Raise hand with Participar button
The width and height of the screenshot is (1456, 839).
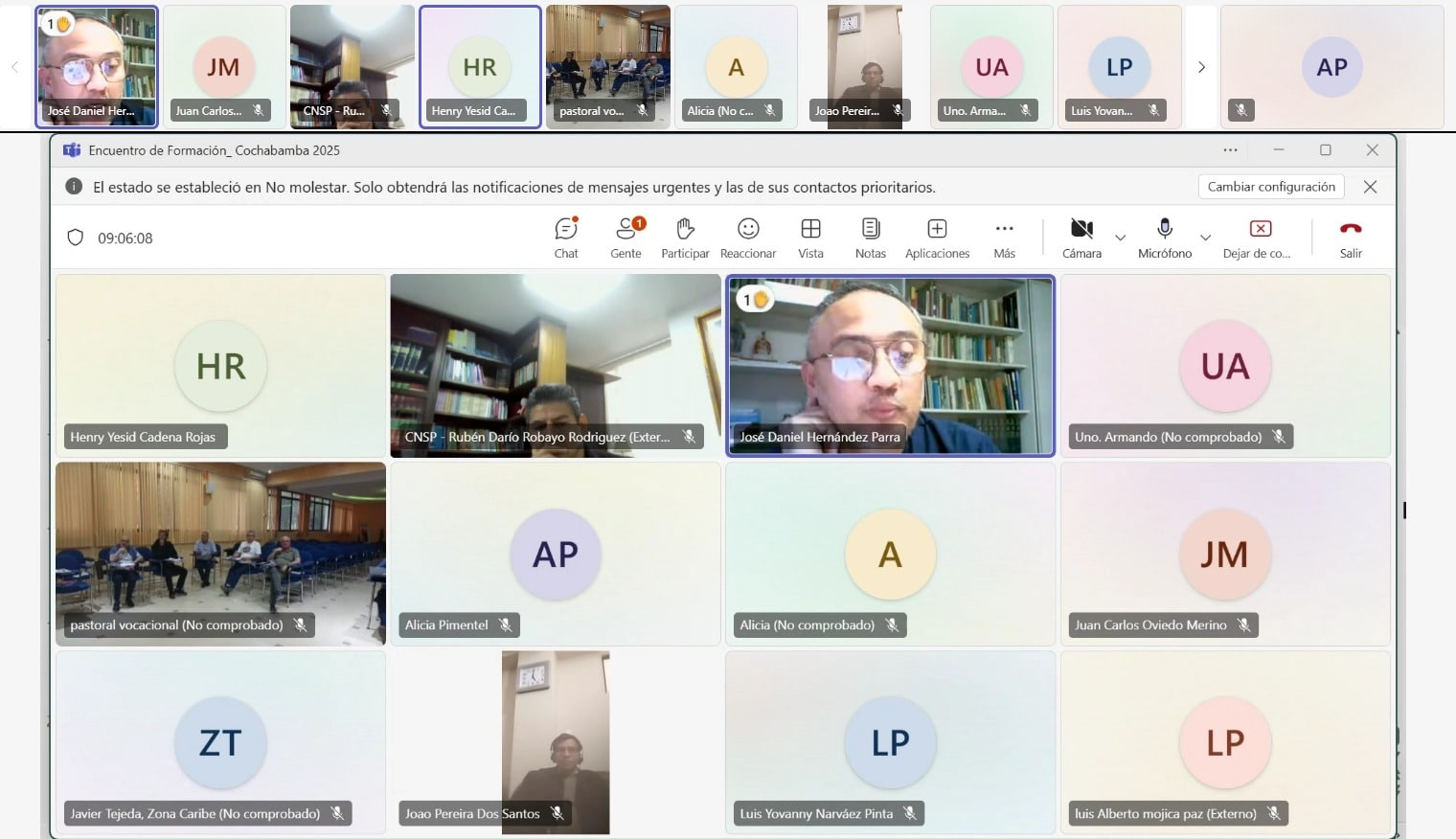click(x=685, y=238)
